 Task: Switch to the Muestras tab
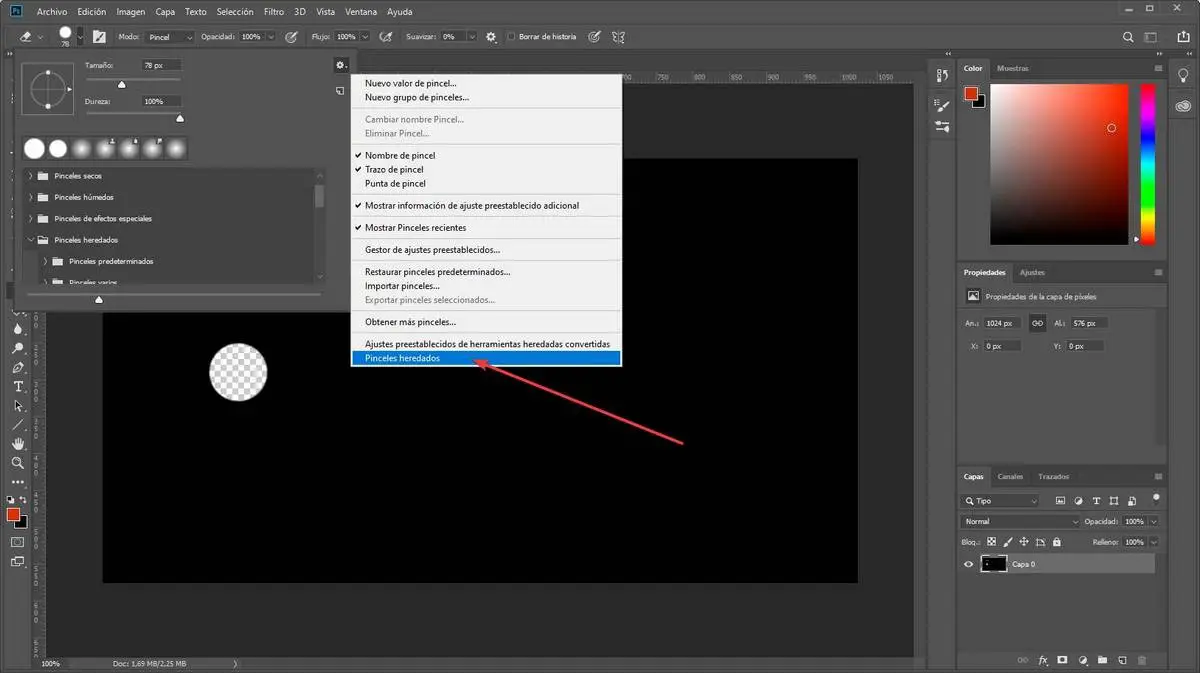pos(1012,68)
